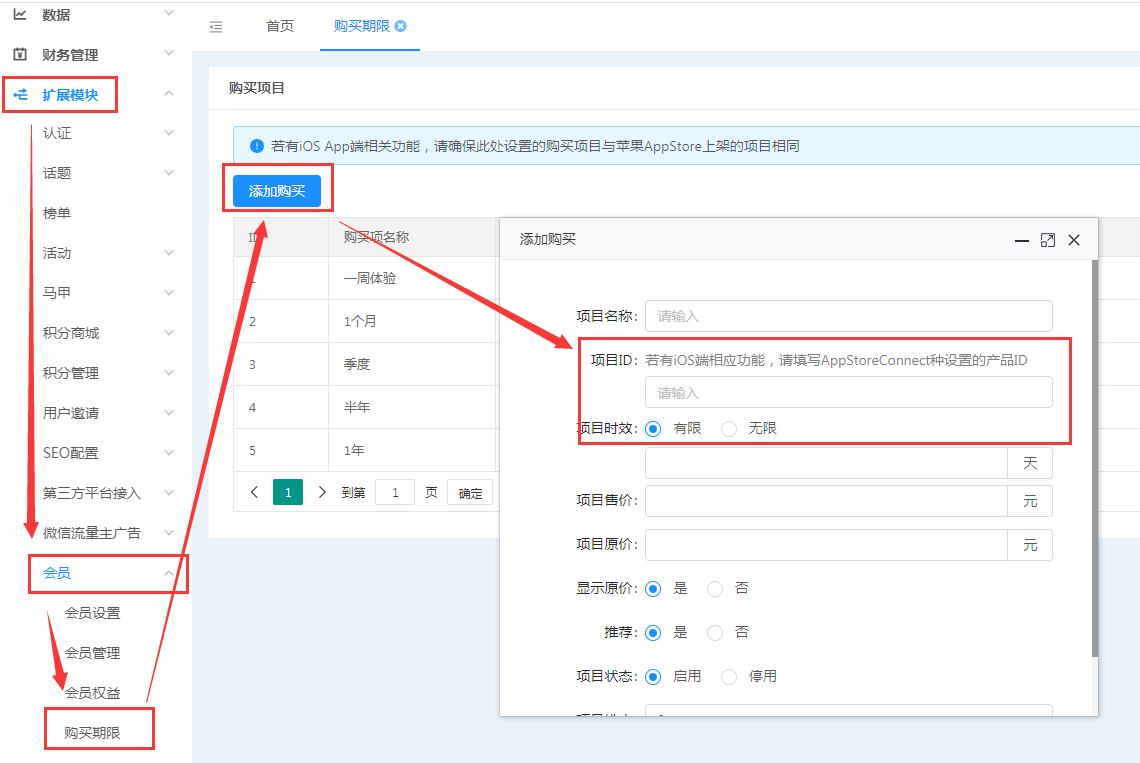
Task: Click the 项目ID input field
Action: [x=848, y=393]
